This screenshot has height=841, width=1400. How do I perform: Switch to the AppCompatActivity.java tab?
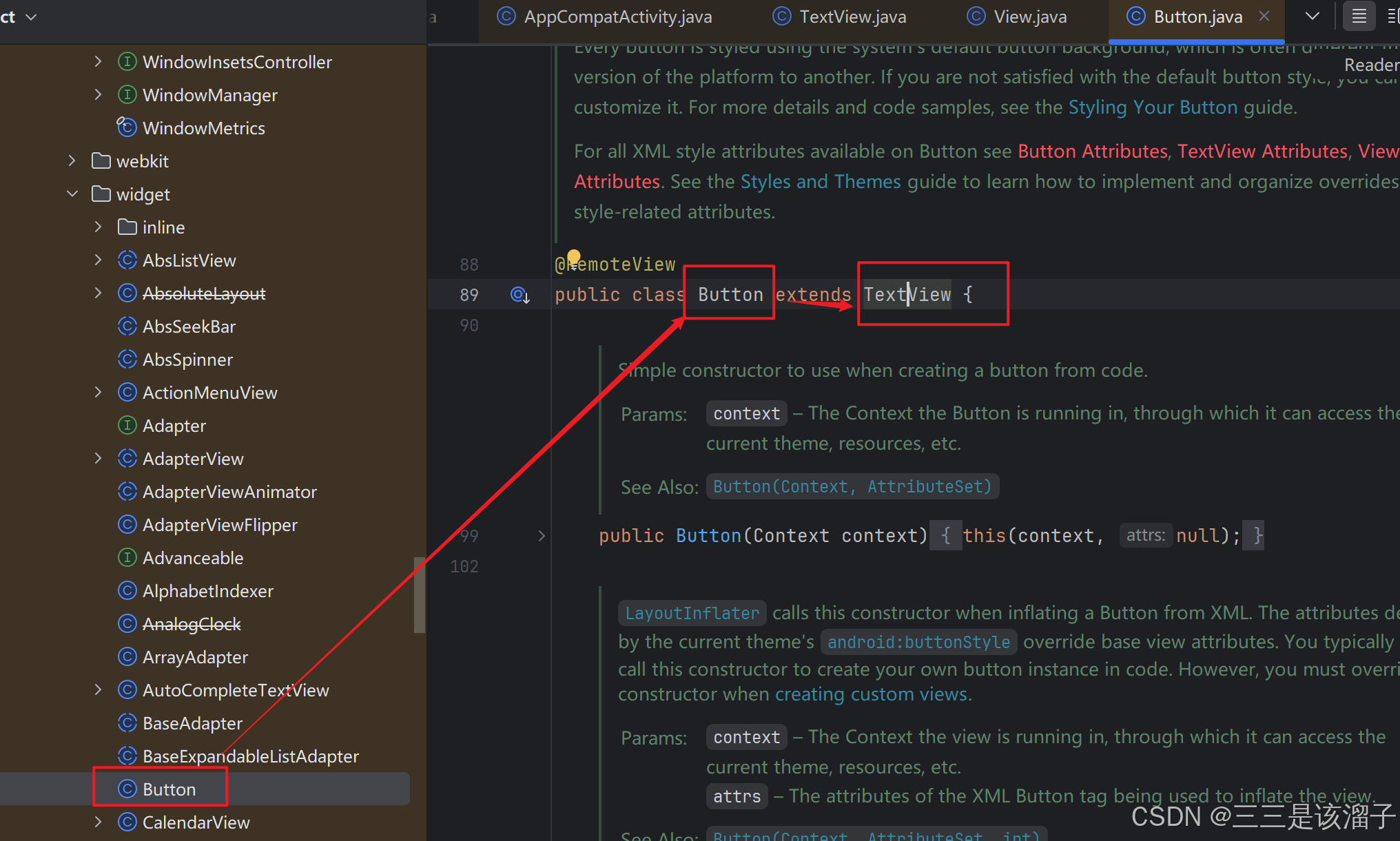pyautogui.click(x=617, y=17)
